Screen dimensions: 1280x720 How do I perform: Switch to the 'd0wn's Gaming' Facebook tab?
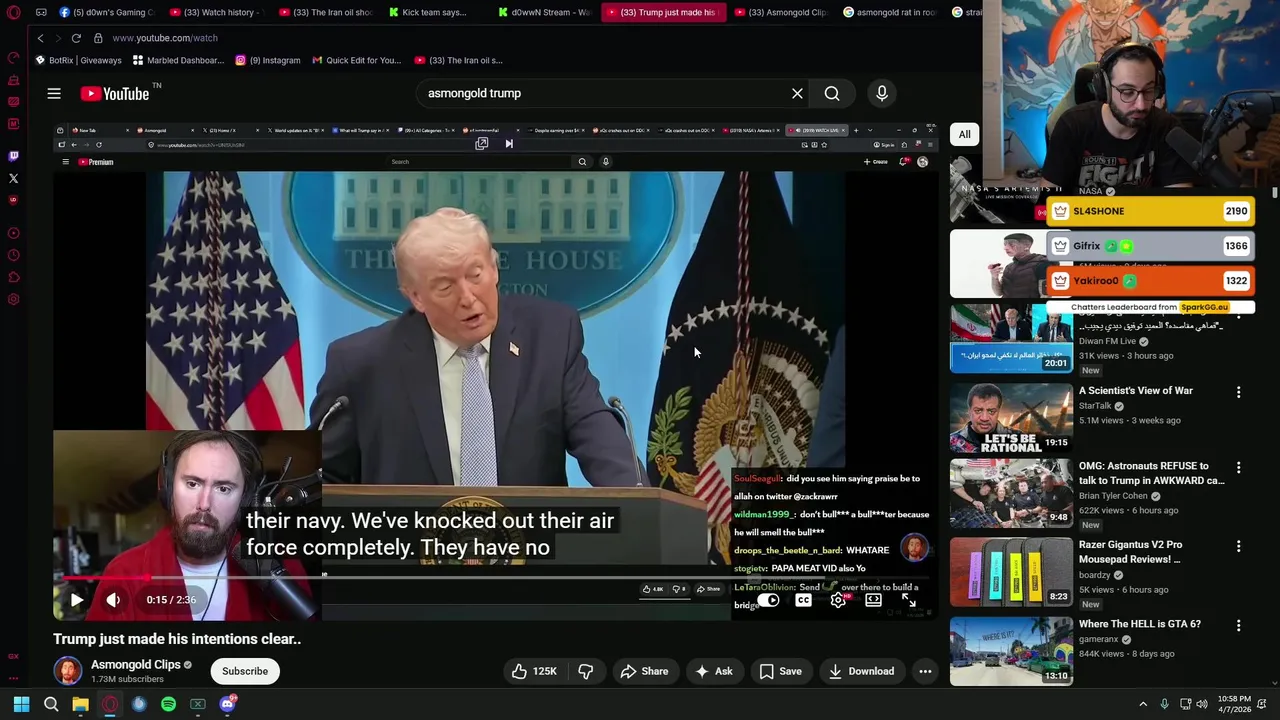pos(105,12)
